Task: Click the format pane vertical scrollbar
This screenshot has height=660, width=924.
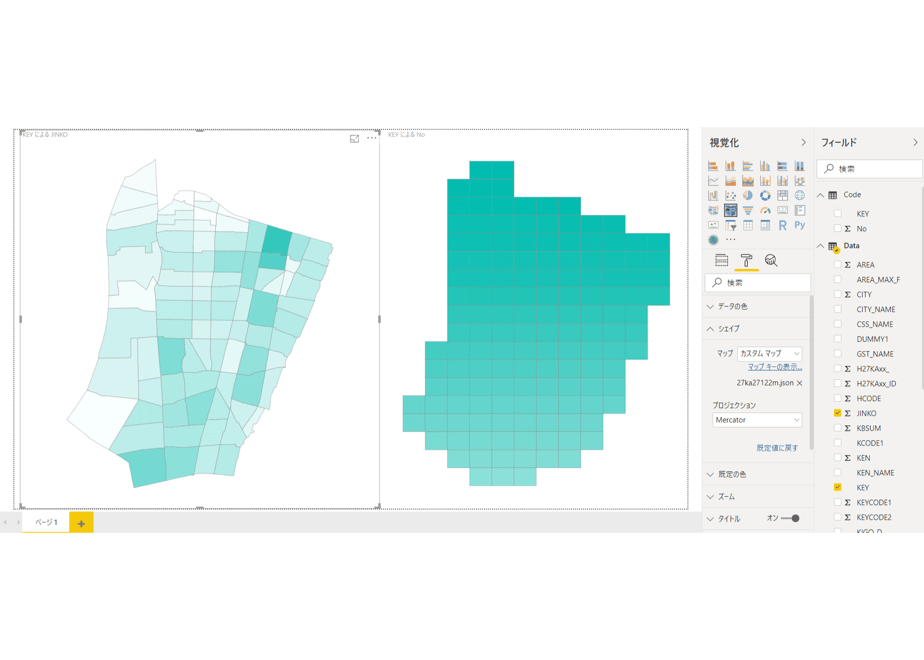Action: [x=812, y=371]
